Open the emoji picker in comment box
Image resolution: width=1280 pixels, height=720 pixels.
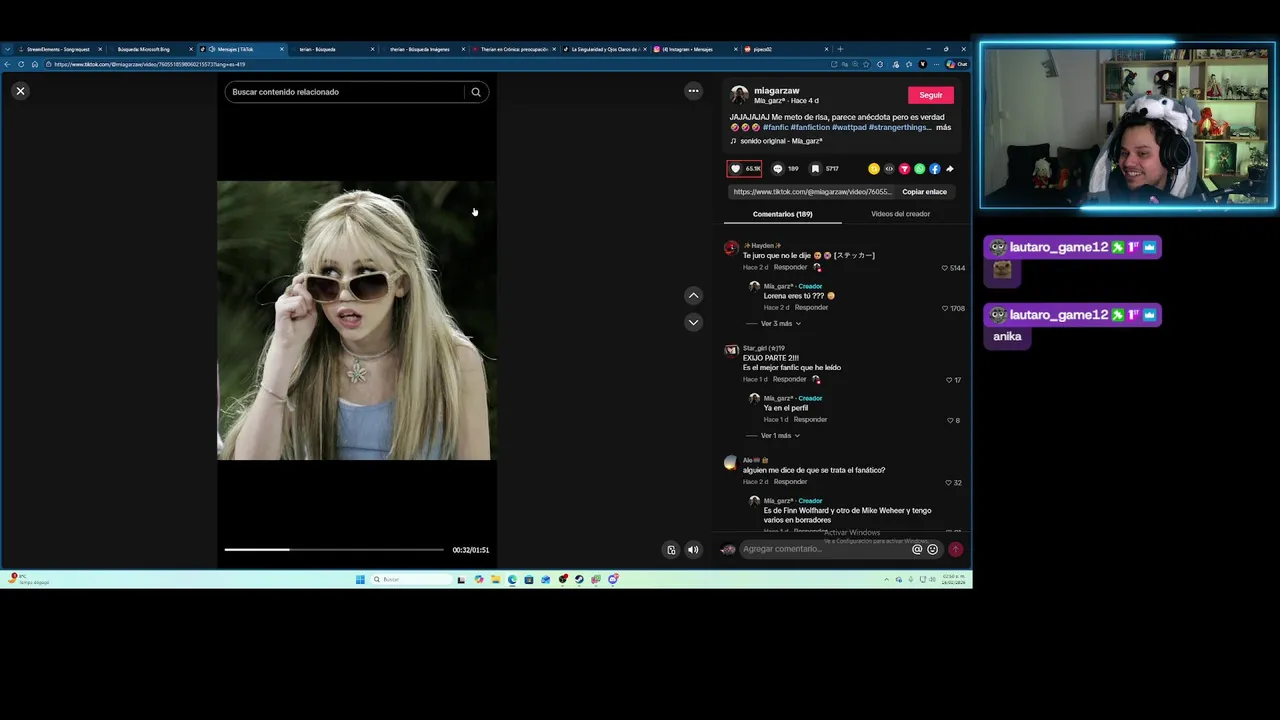coord(933,549)
